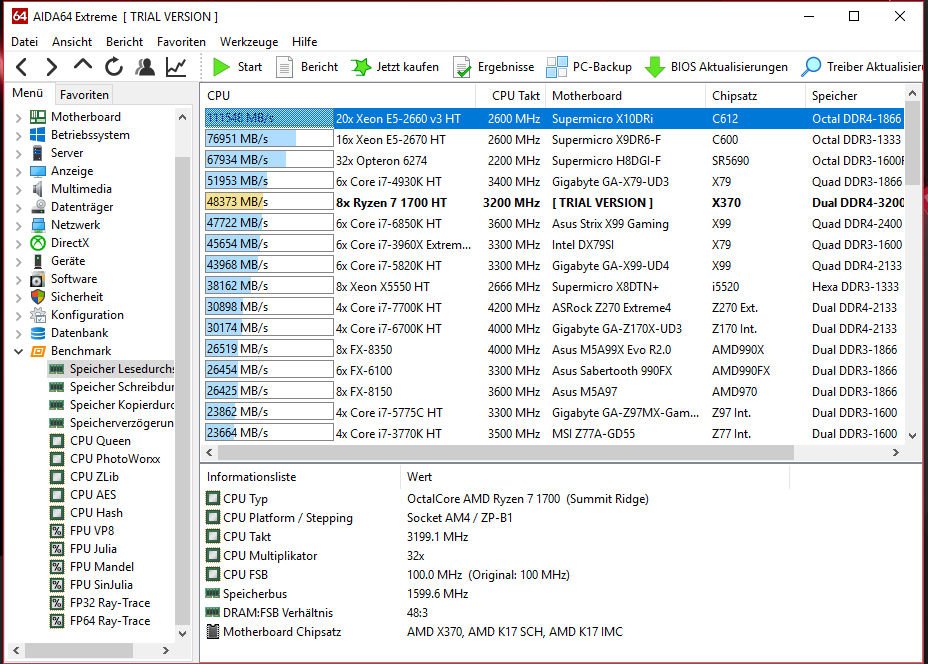The height and width of the screenshot is (664, 928).
Task: Click the Datenträger disk icon
Action: (38, 207)
